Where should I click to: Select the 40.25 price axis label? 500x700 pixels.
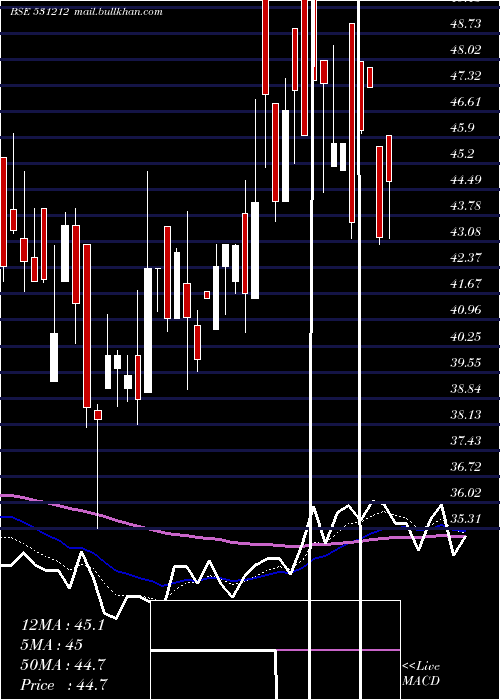466,336
